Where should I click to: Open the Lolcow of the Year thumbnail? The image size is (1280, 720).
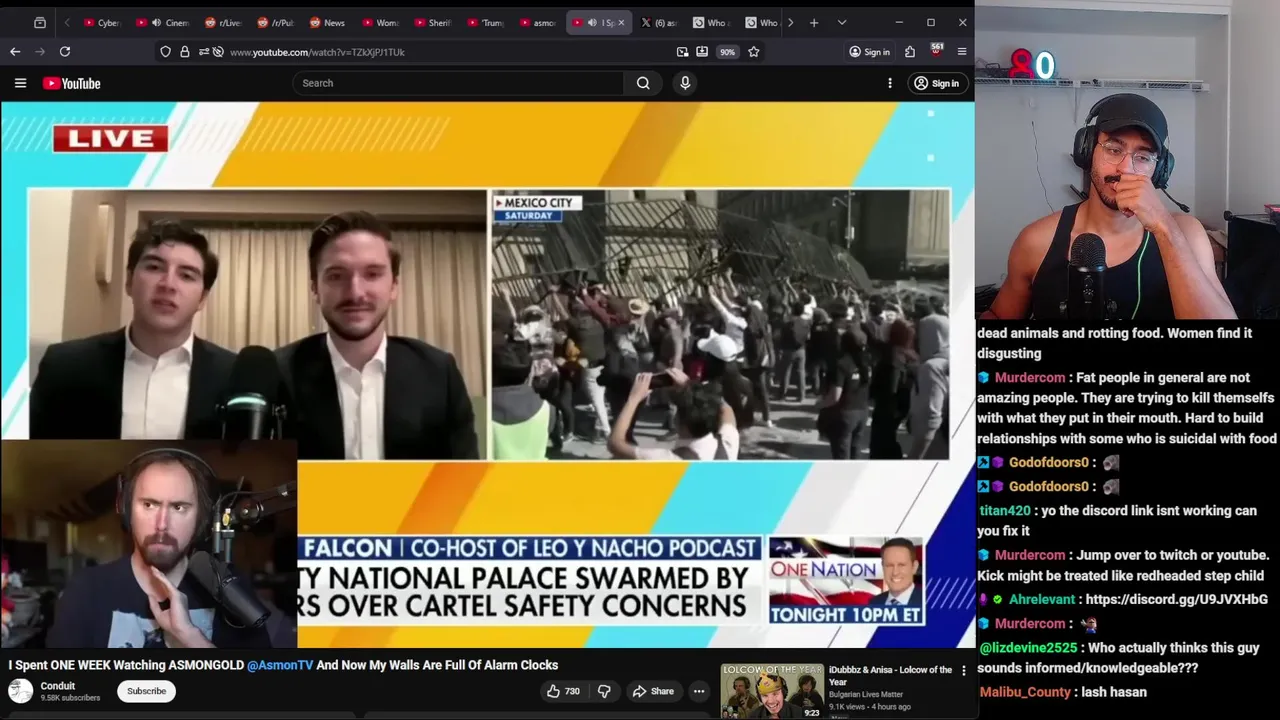tap(772, 691)
